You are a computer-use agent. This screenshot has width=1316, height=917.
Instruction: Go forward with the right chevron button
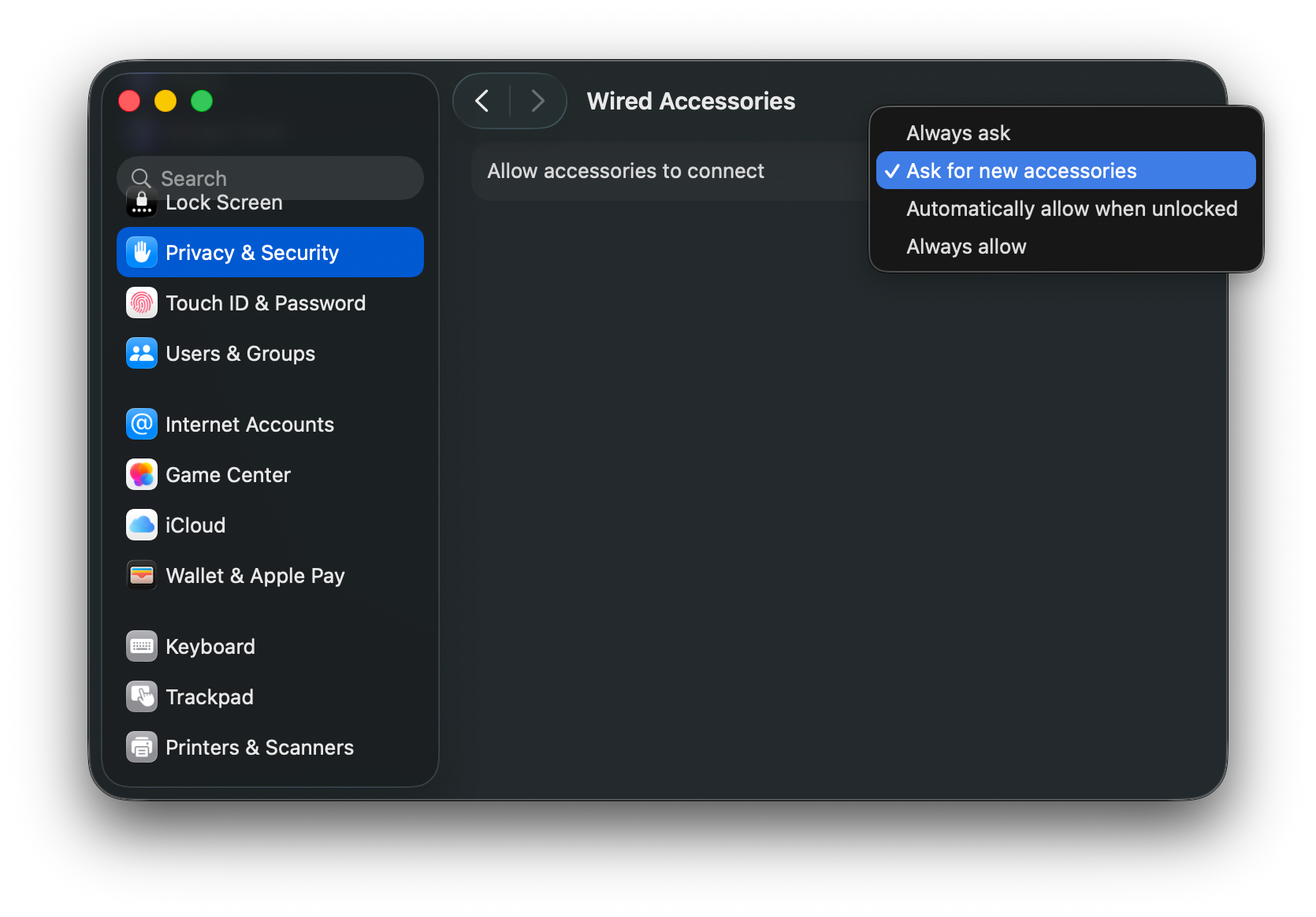coord(538,101)
